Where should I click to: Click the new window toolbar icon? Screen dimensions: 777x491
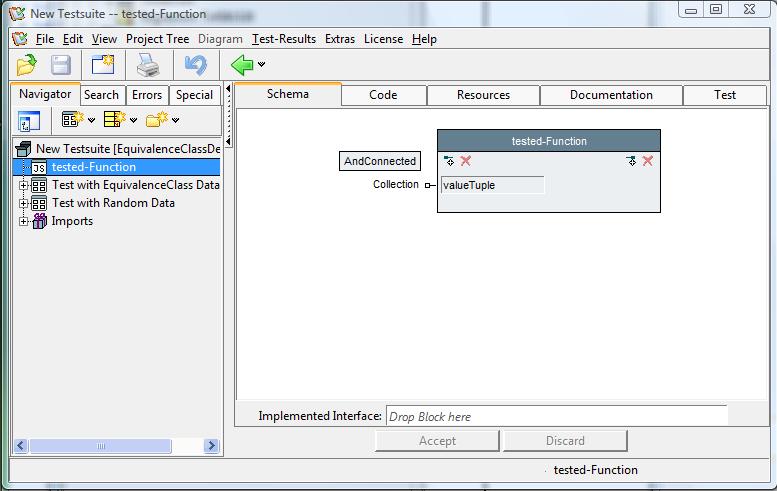(103, 65)
